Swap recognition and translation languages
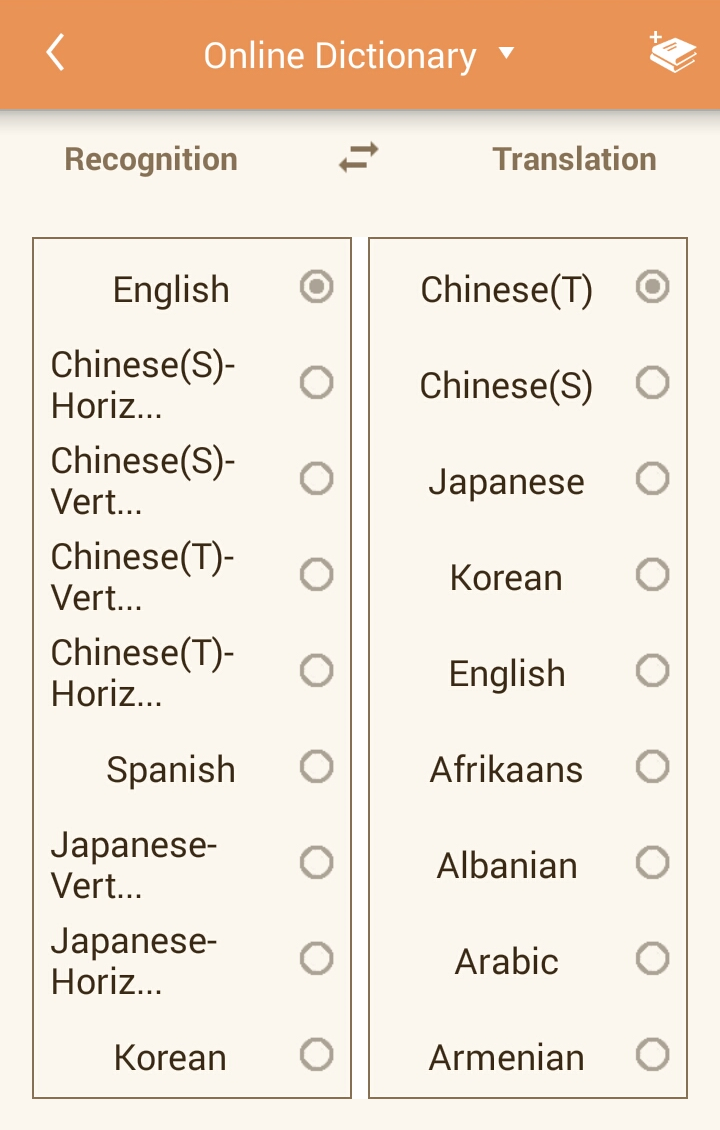 point(359,158)
